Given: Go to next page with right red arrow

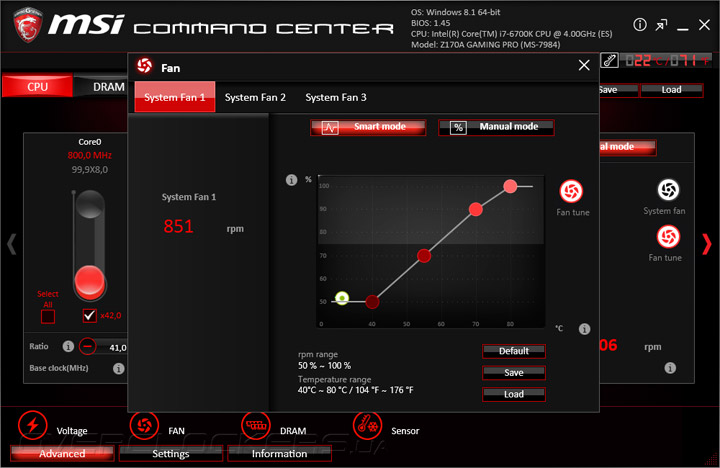Looking at the screenshot, I should click(x=707, y=244).
